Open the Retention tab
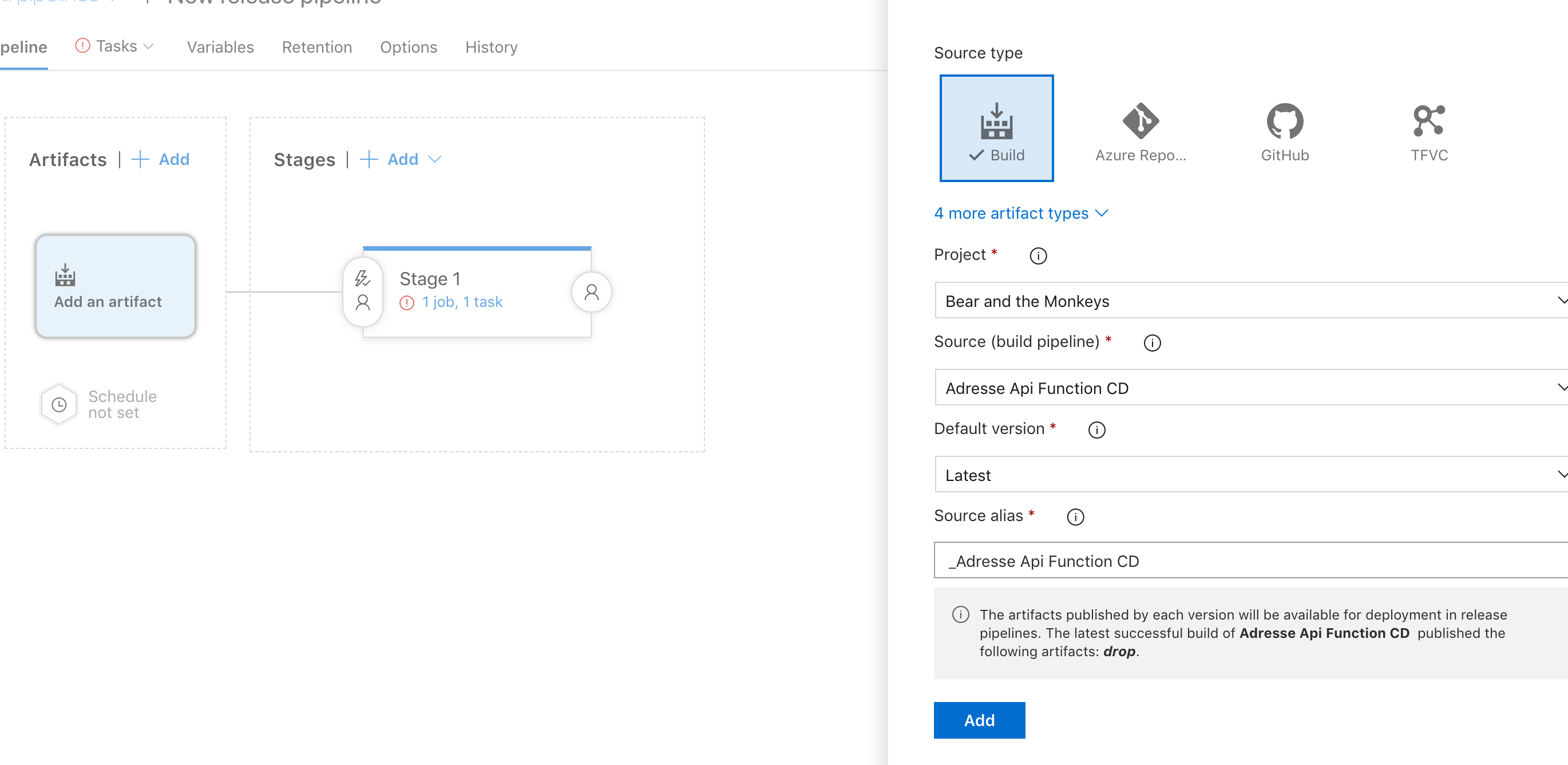Image resolution: width=1568 pixels, height=765 pixels. tap(316, 47)
